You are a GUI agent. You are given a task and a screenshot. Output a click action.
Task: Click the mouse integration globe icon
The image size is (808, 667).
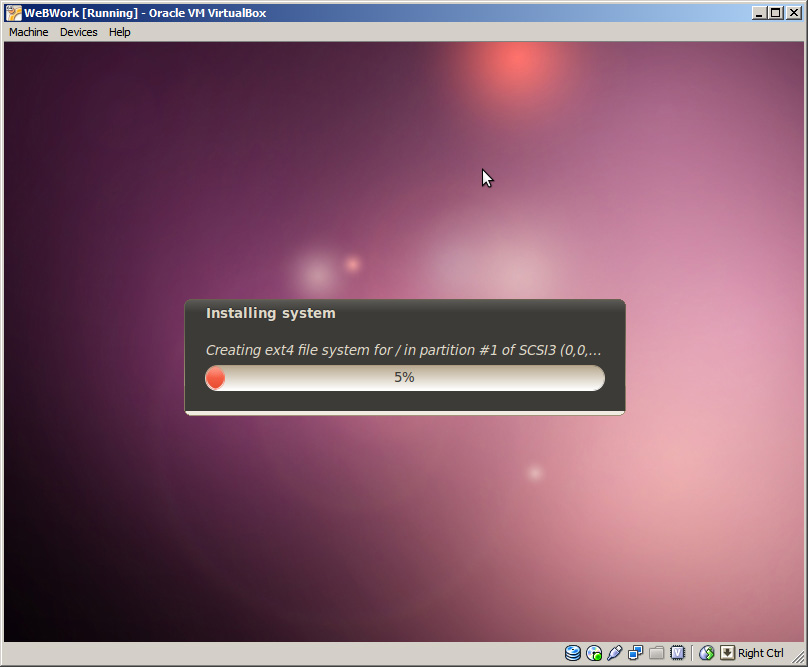click(x=706, y=653)
